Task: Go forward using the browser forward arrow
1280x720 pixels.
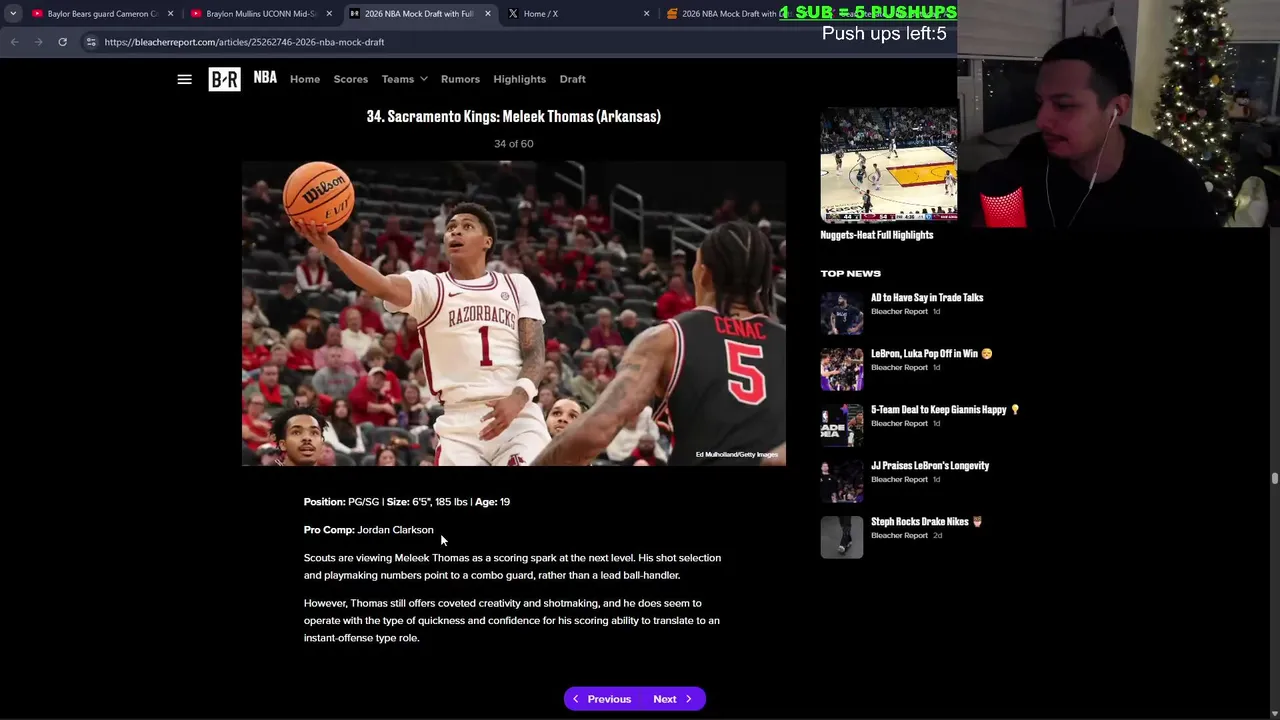Action: pyautogui.click(x=38, y=42)
